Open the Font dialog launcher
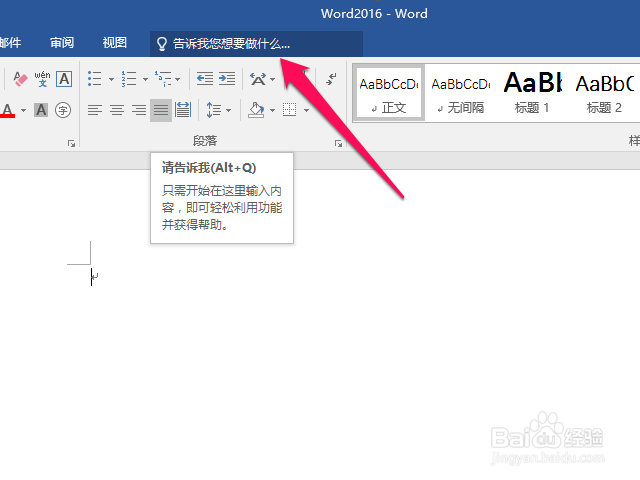640x480 pixels. 71,143
